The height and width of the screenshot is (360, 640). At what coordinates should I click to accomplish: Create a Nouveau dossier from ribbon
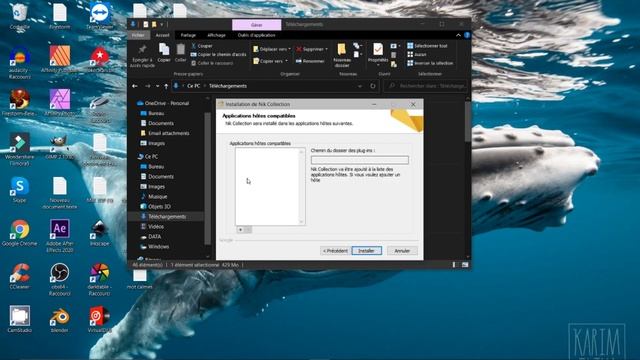click(x=342, y=56)
